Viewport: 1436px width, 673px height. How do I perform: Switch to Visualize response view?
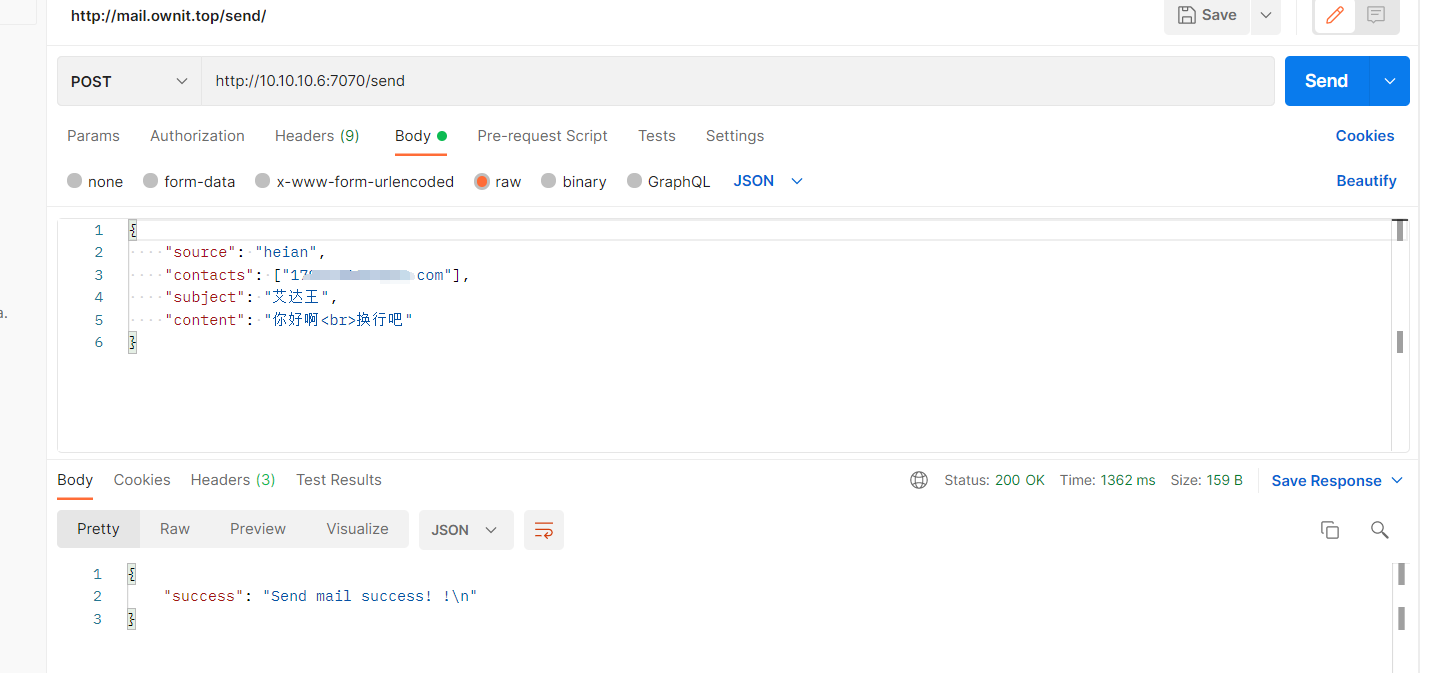click(x=357, y=529)
